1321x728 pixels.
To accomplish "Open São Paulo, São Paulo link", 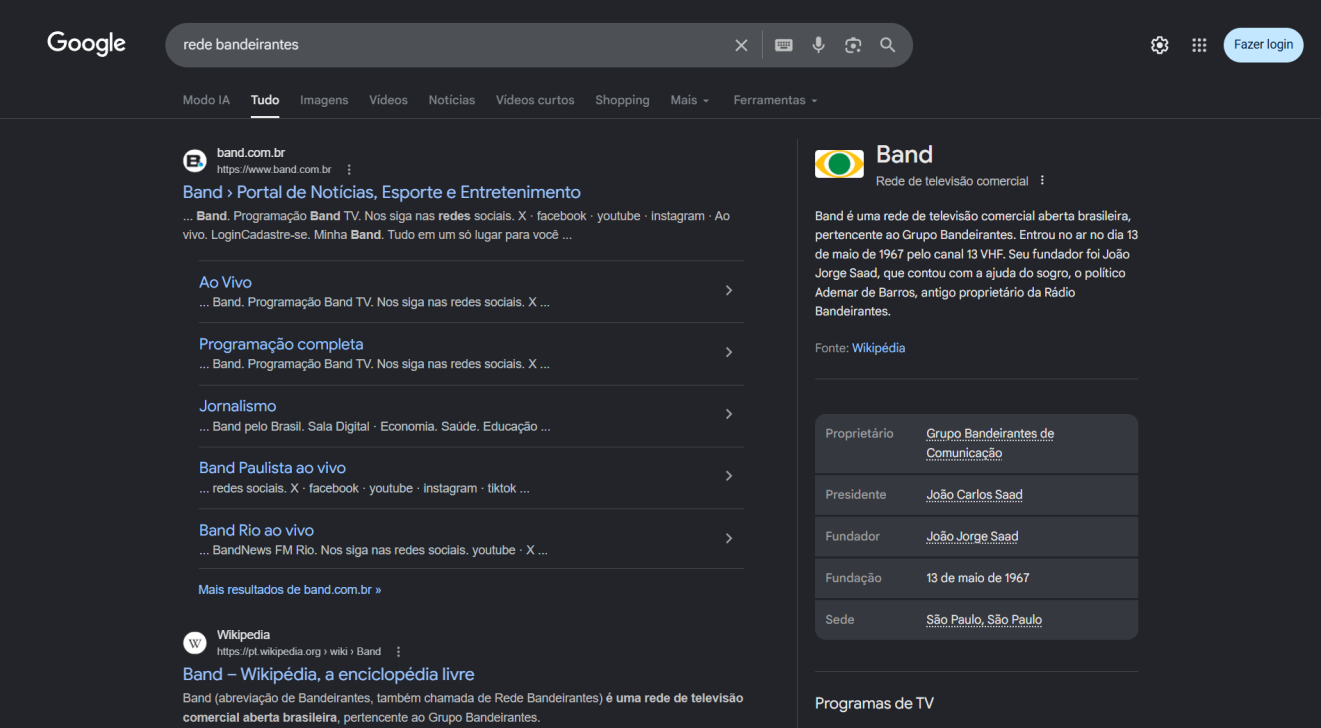I will [984, 620].
